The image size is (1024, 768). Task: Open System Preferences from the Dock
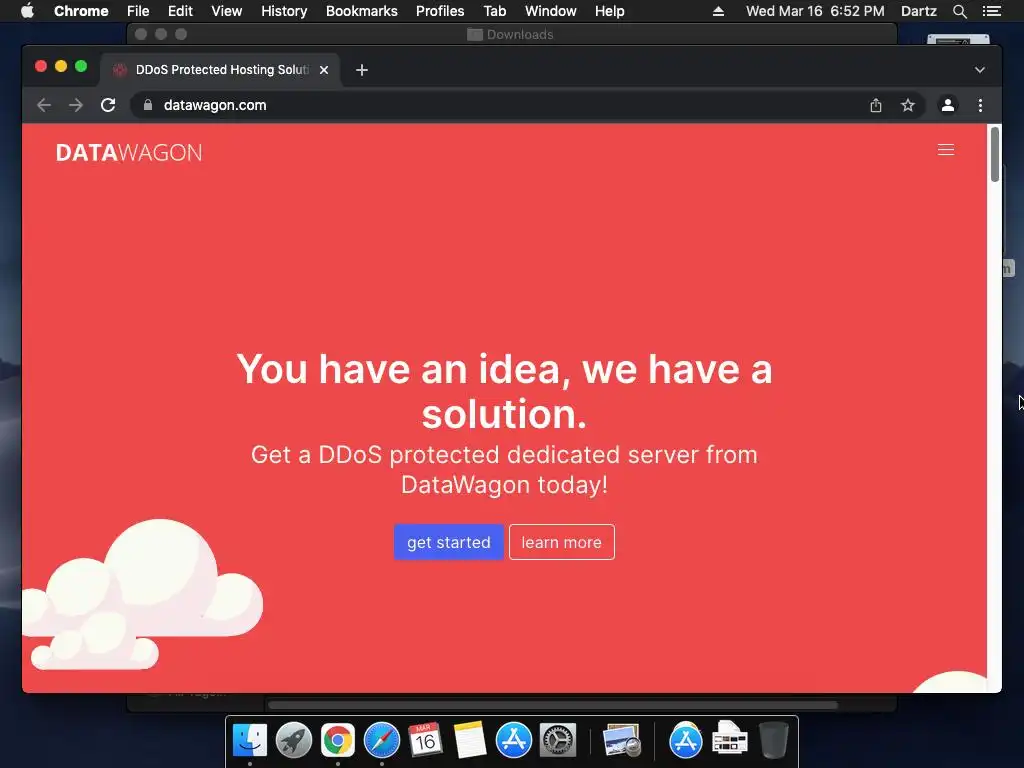[558, 741]
